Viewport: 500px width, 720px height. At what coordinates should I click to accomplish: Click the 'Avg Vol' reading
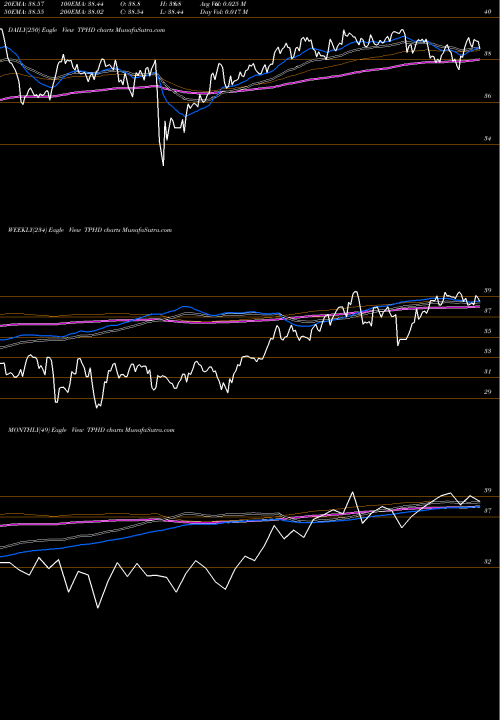pyautogui.click(x=223, y=4)
